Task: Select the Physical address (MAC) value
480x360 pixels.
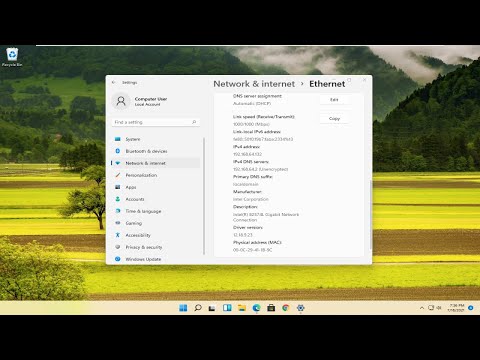Action: tap(252, 250)
